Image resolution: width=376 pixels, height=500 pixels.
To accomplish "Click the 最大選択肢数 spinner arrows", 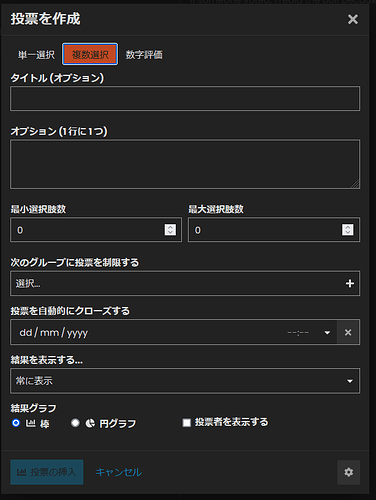I will (x=348, y=230).
